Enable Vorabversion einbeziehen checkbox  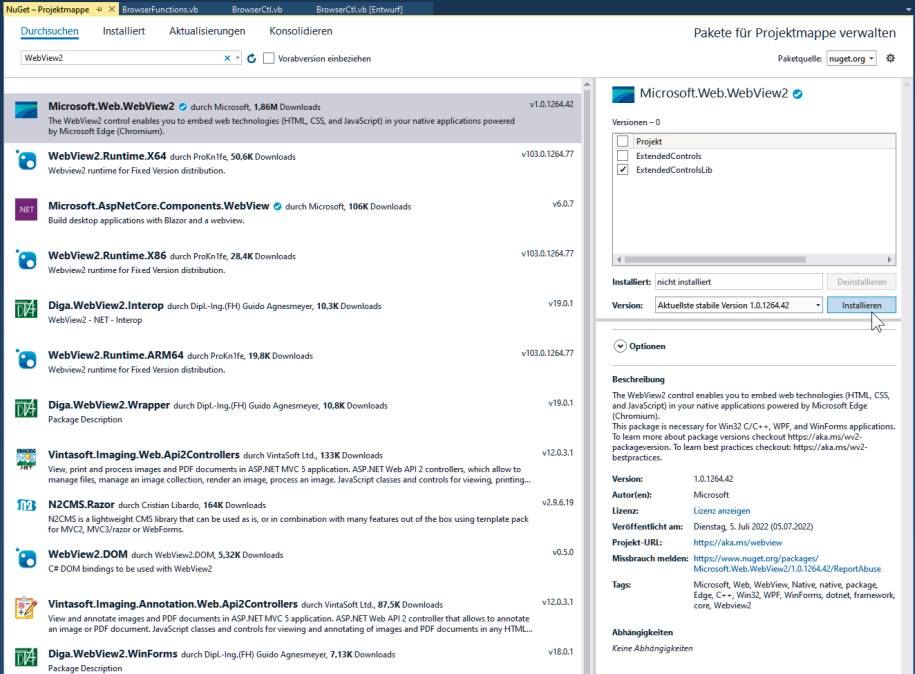coord(268,58)
